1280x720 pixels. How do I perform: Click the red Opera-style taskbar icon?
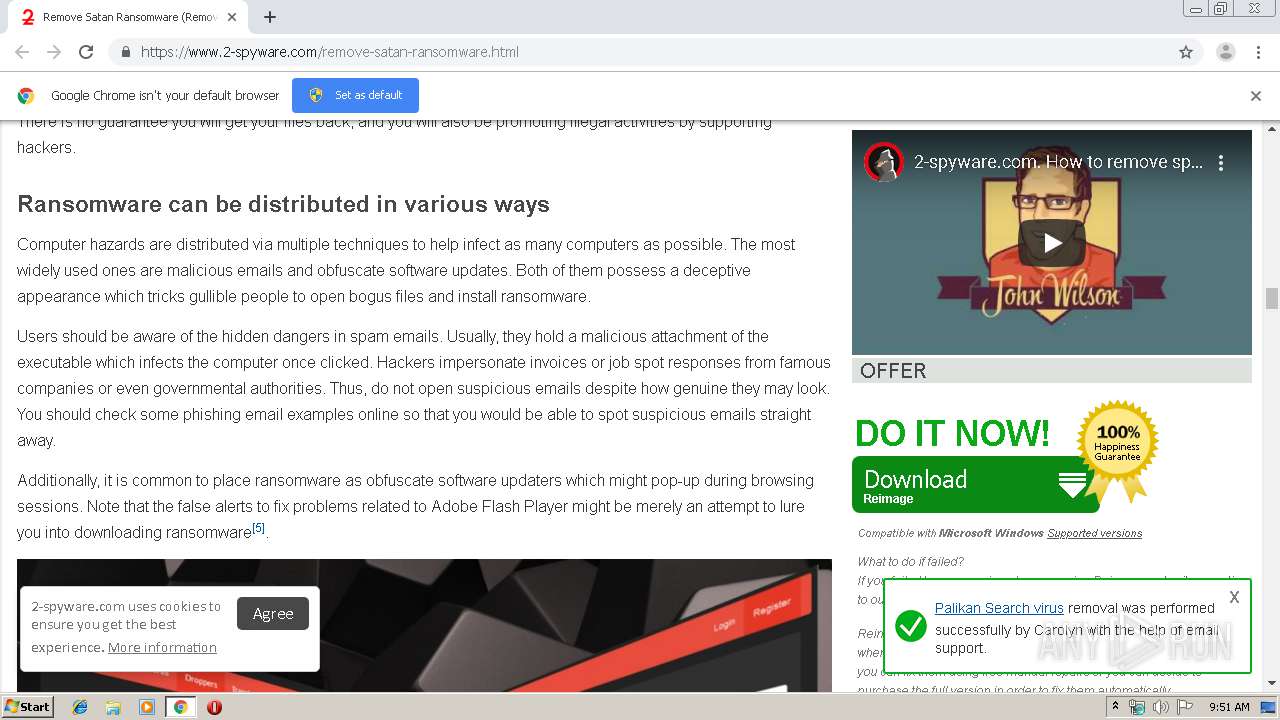pyautogui.click(x=214, y=707)
